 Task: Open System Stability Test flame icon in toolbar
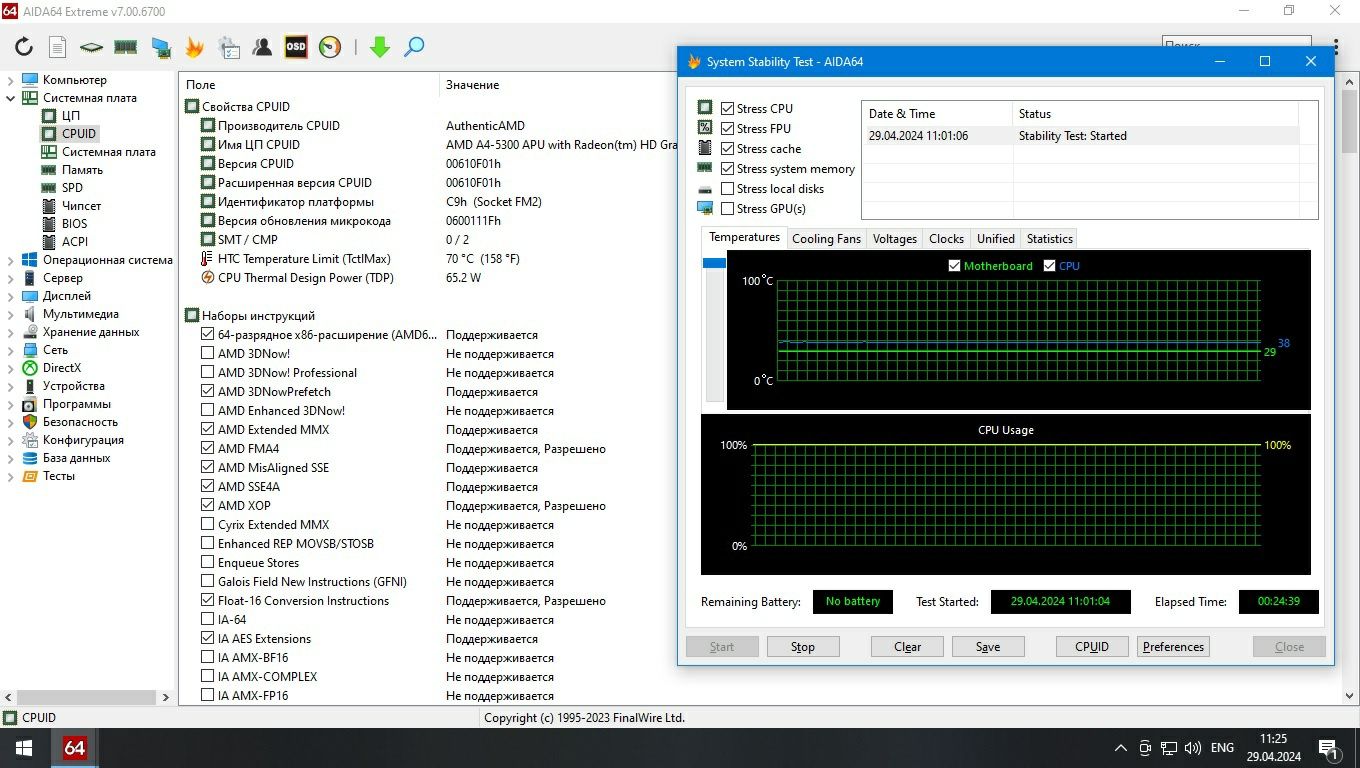(194, 47)
